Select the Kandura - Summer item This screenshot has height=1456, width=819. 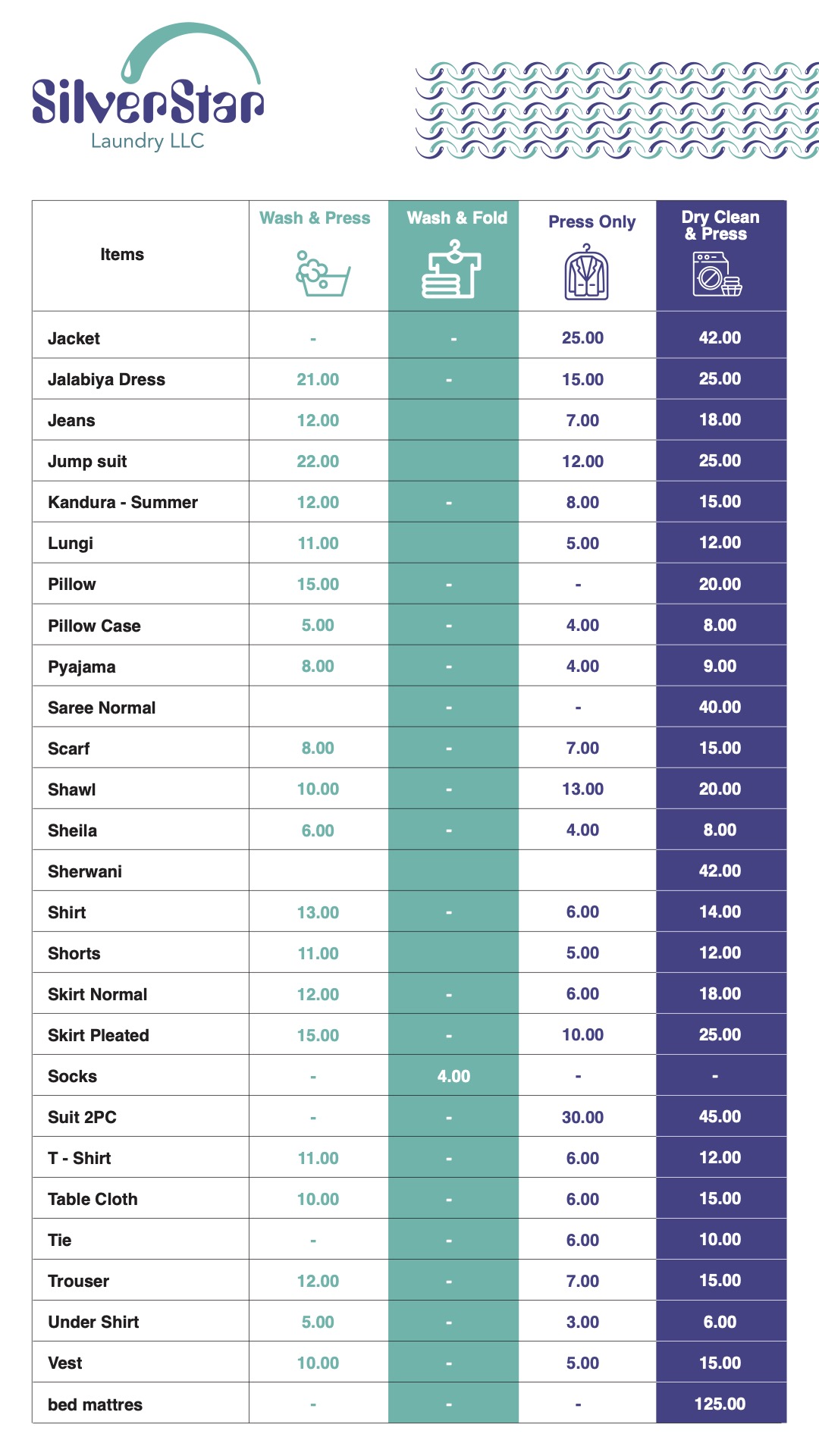coord(123,502)
